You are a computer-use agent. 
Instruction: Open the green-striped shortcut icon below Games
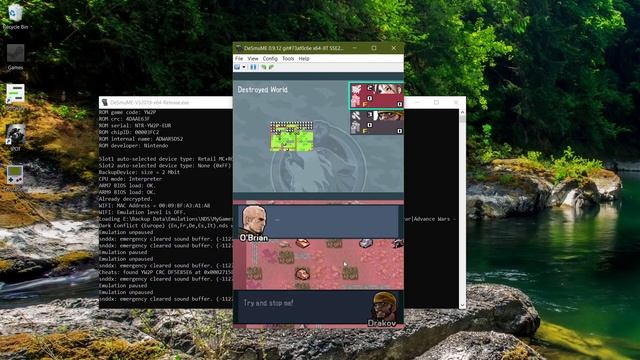tap(16, 95)
